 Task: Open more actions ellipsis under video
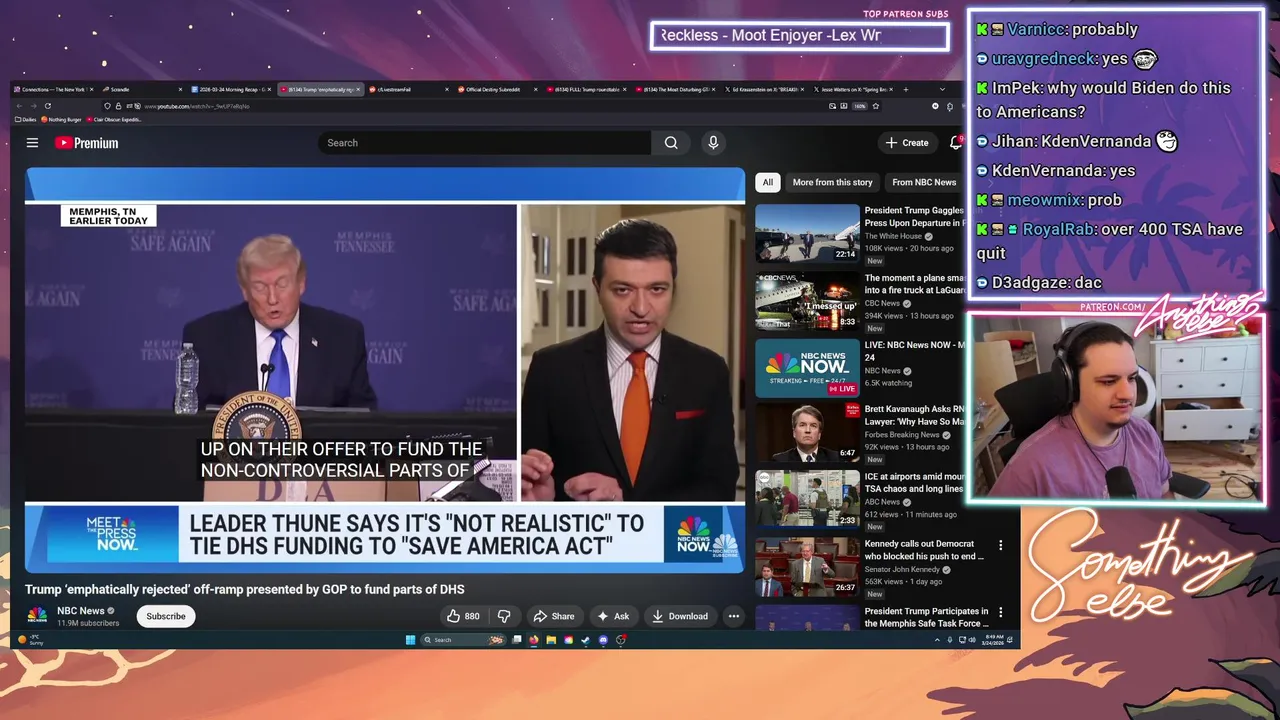[734, 616]
